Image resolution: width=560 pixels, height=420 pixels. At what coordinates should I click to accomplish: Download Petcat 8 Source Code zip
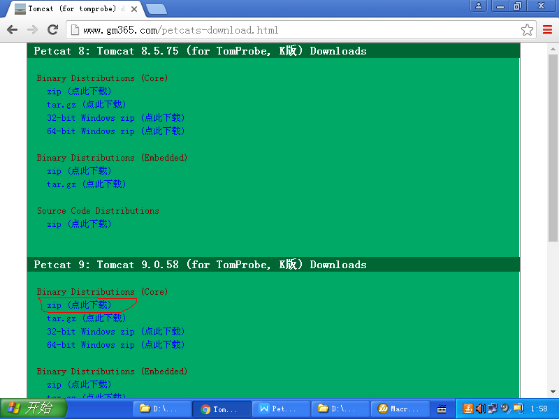coord(79,224)
